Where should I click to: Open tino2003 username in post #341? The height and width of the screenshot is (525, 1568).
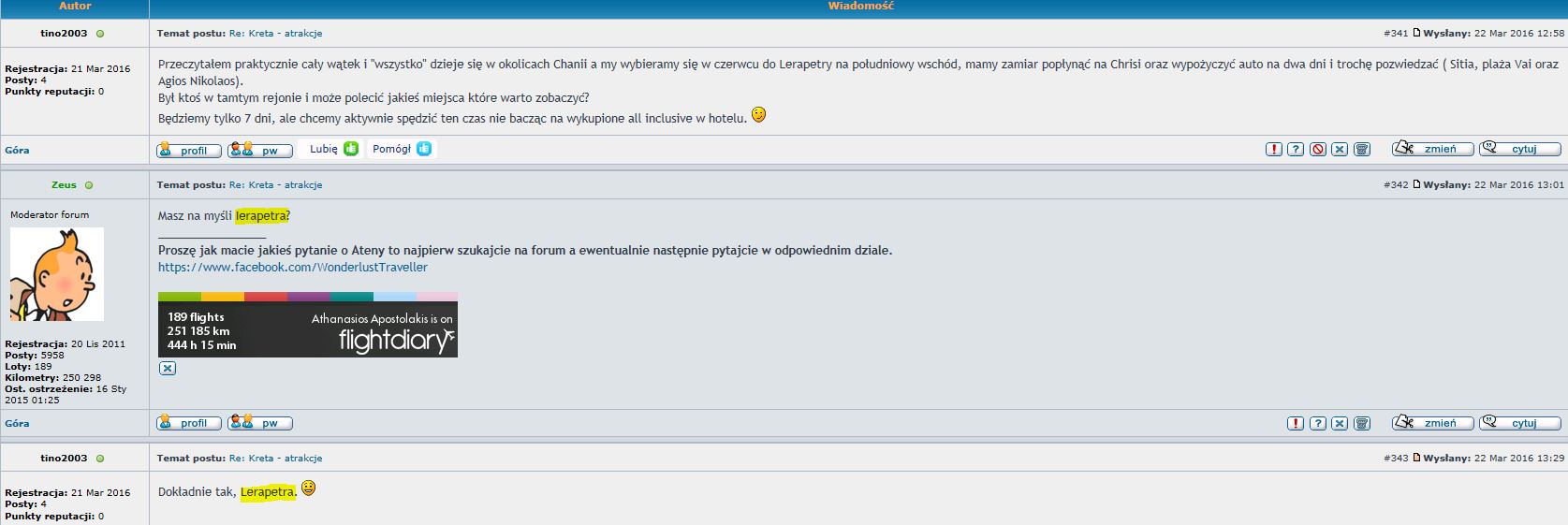click(x=64, y=33)
